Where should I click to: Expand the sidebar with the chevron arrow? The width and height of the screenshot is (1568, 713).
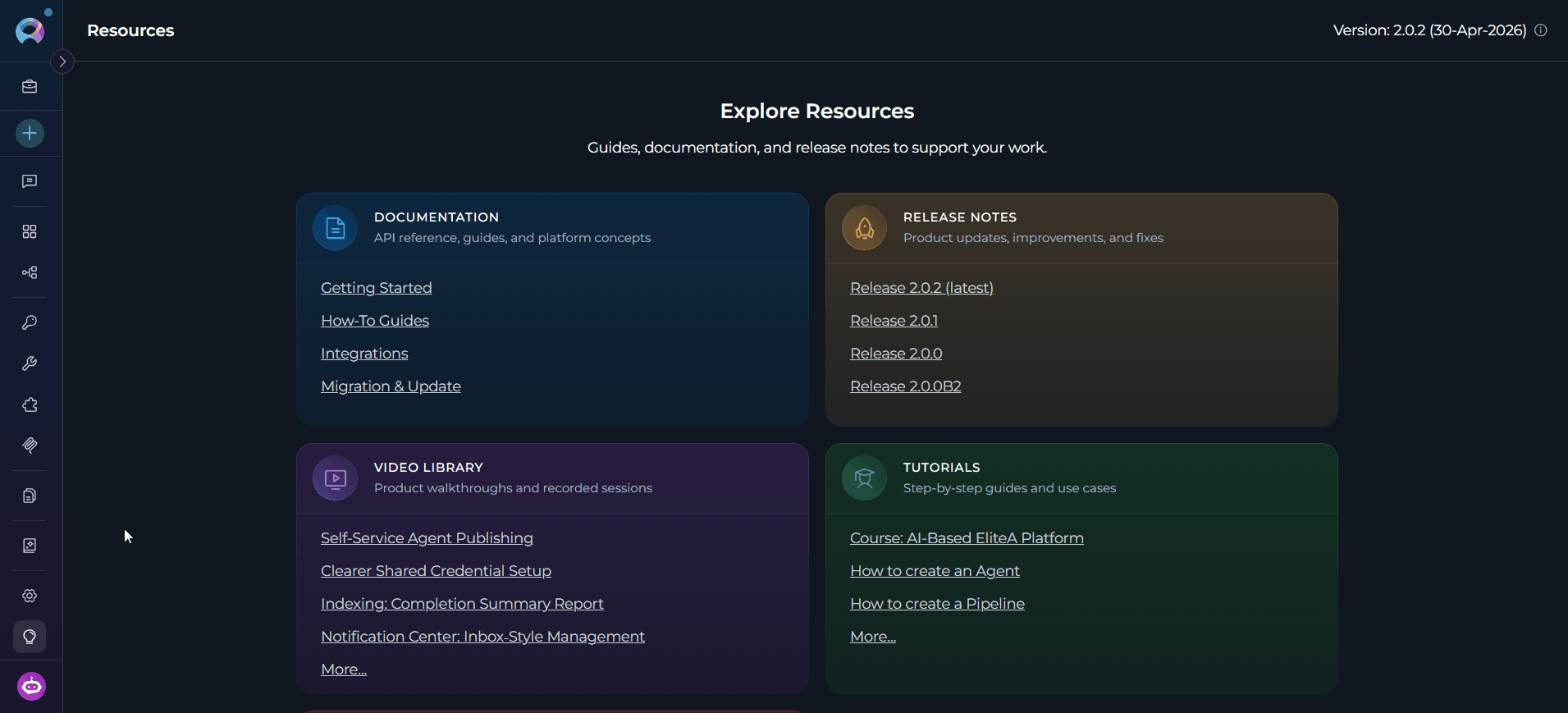62,62
